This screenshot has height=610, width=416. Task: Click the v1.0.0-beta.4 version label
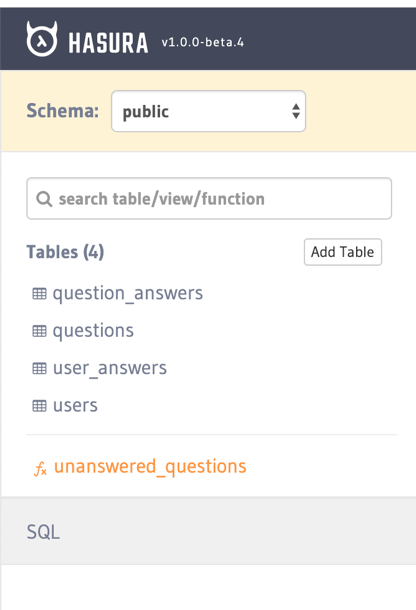click(x=203, y=42)
